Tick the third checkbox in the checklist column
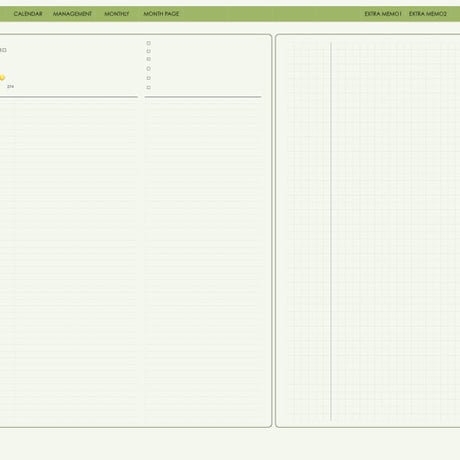This screenshot has width=460, height=460. pyautogui.click(x=149, y=59)
